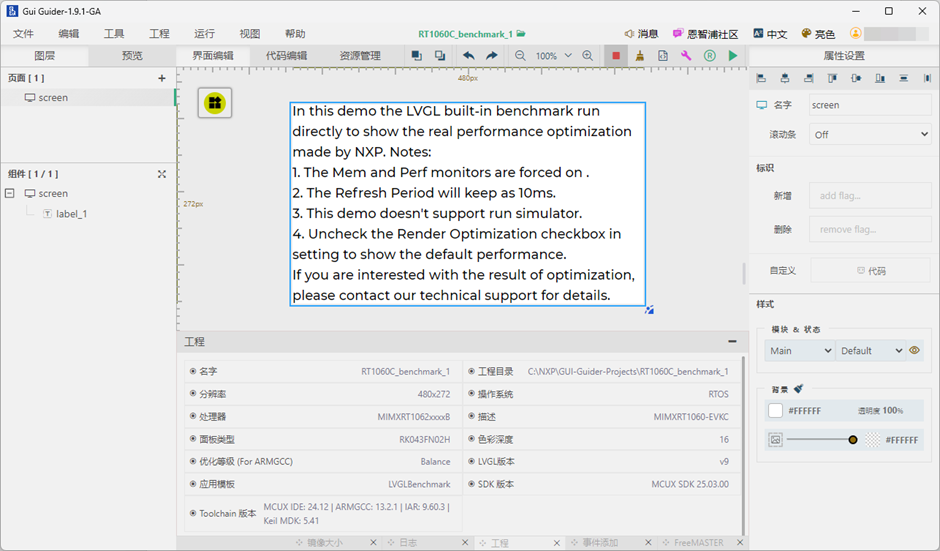This screenshot has width=940, height=551.
Task: Click the remove flag input field
Action: click(870, 229)
